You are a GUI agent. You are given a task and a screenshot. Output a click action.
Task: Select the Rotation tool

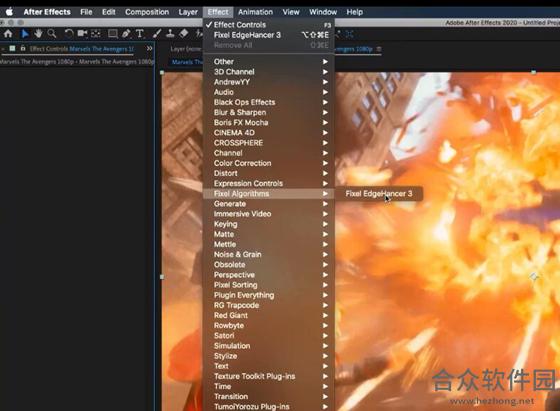pyautogui.click(x=69, y=34)
